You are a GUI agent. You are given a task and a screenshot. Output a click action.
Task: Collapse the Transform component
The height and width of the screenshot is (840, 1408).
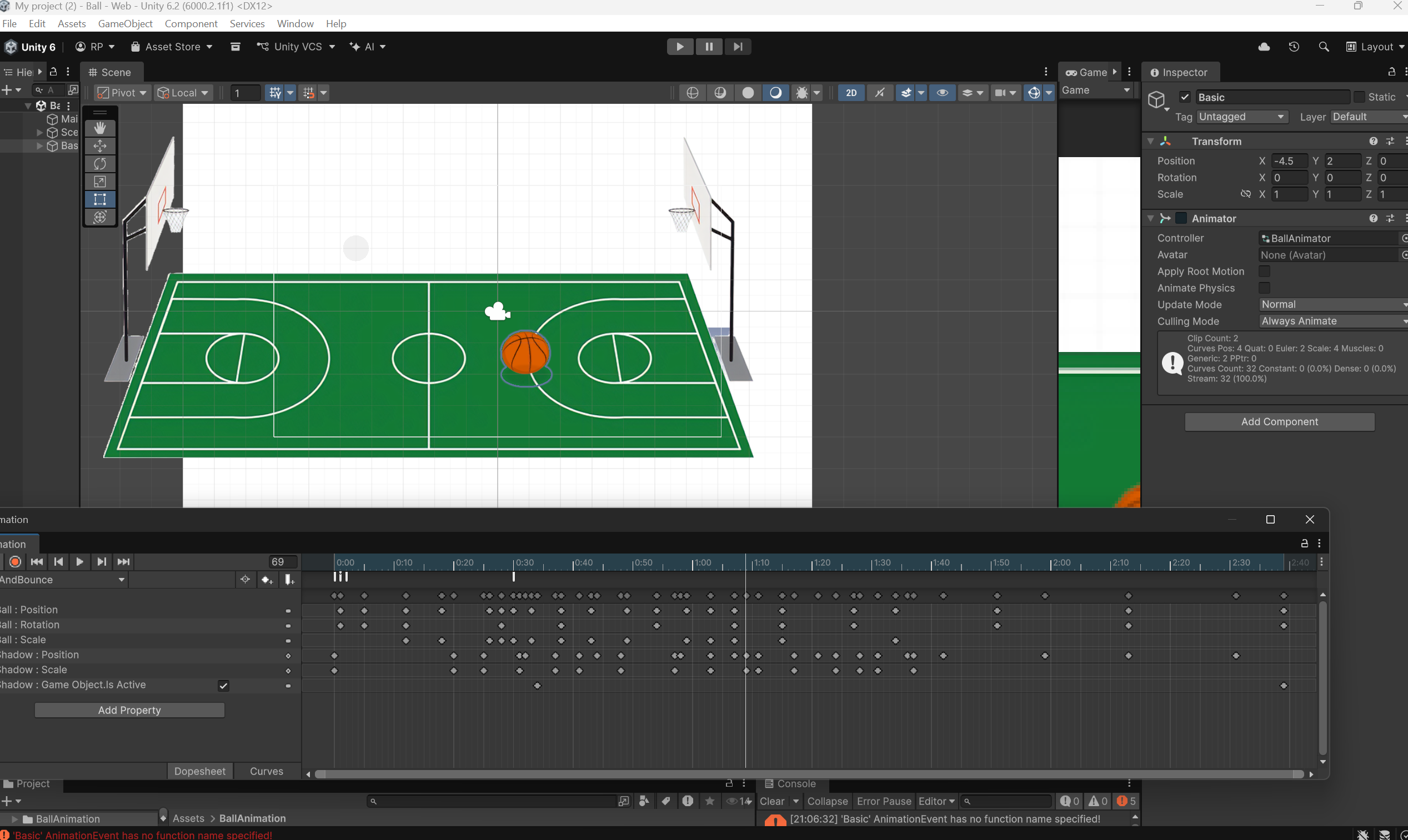[x=1150, y=141]
